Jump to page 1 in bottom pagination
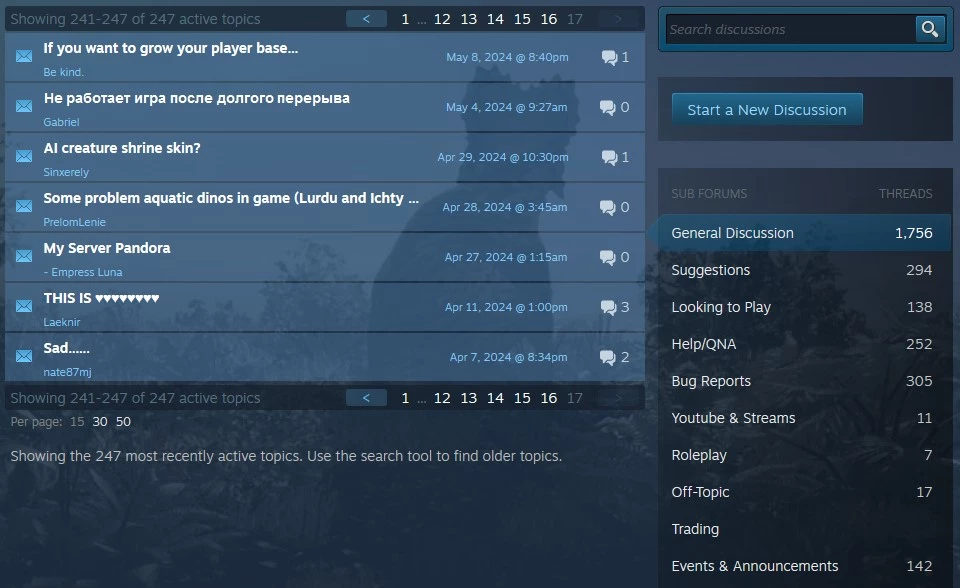This screenshot has height=588, width=960. (405, 398)
